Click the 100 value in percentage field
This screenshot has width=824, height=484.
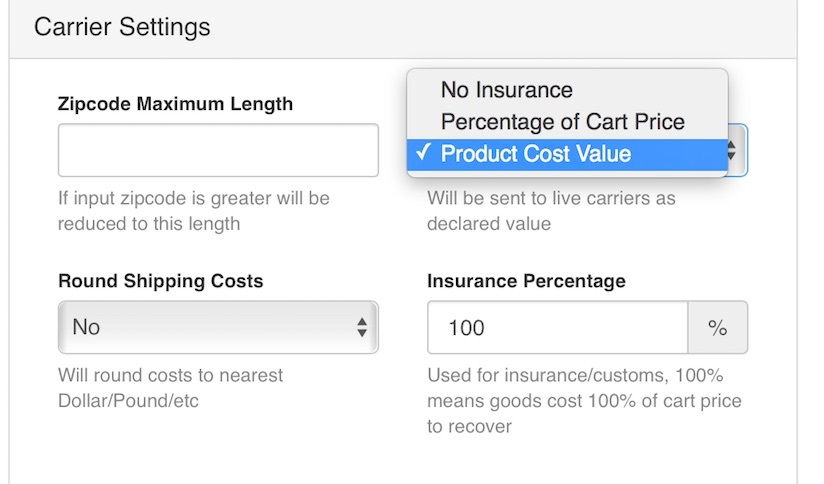(x=466, y=327)
